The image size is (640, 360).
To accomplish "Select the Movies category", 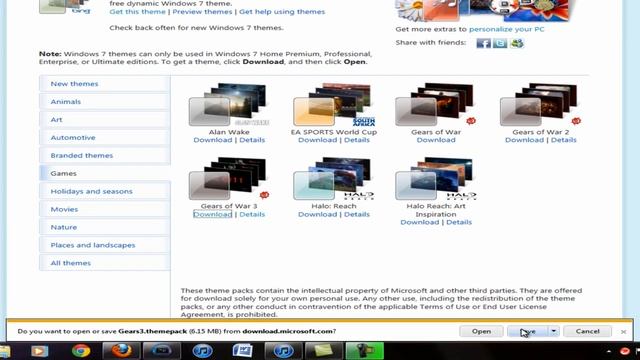I will [x=105, y=209].
